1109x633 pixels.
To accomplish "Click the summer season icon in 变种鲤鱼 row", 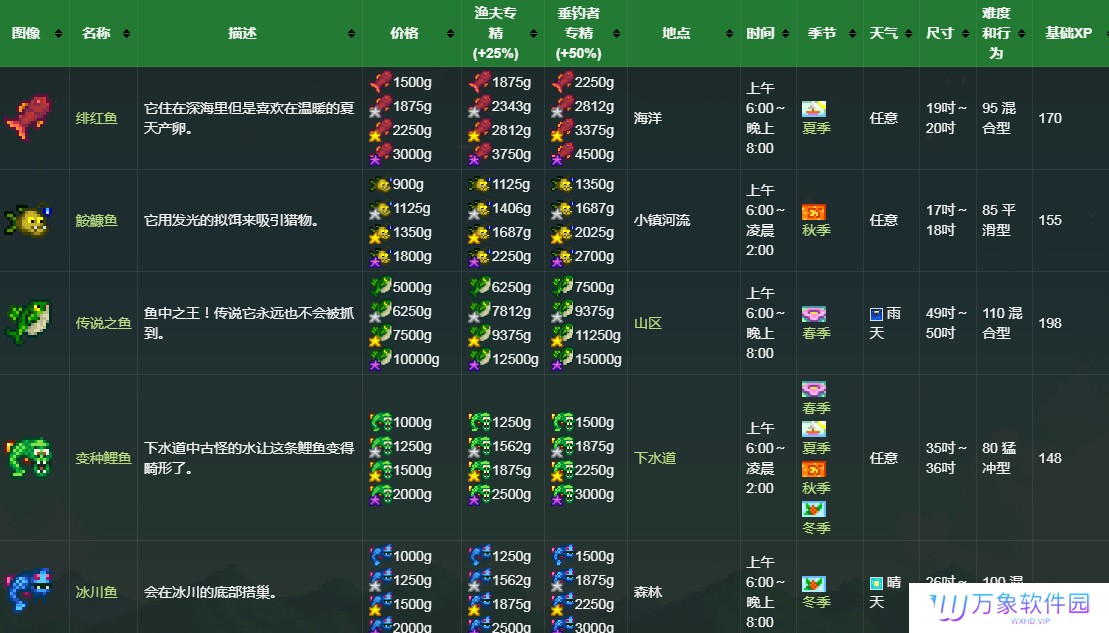I will pyautogui.click(x=813, y=429).
